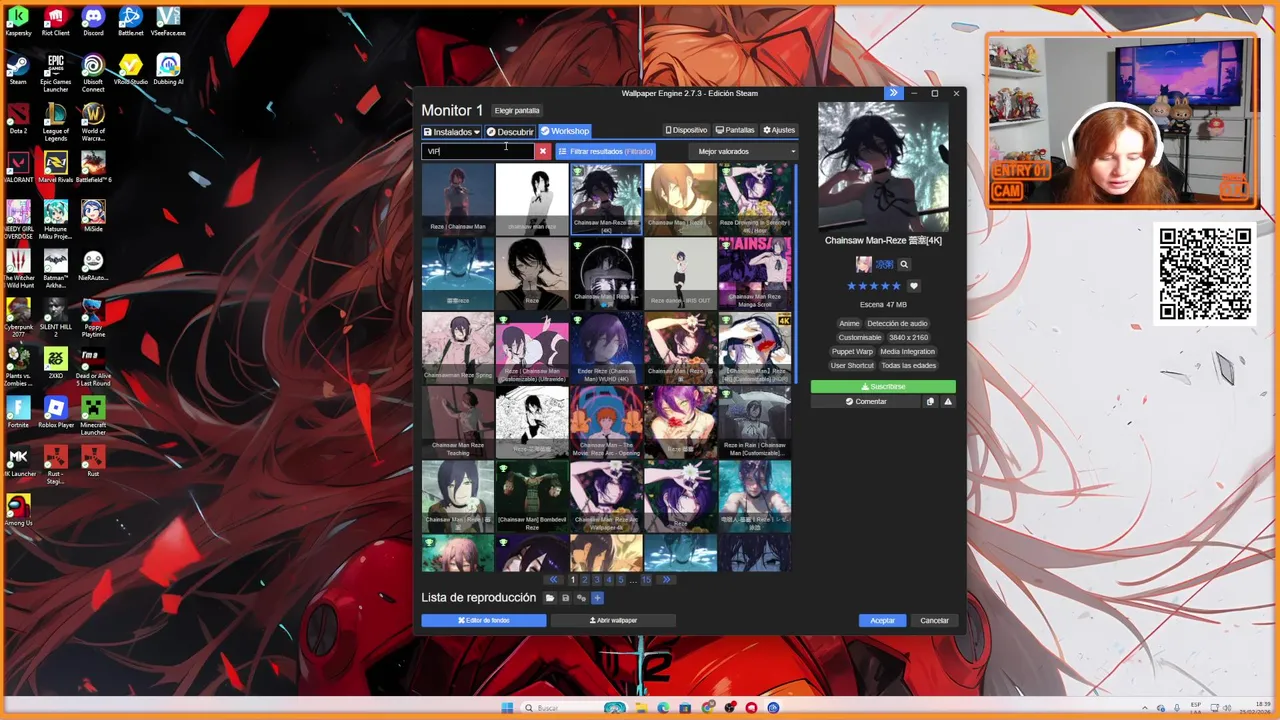Click Elegir pantalla button
This screenshot has height=720, width=1280.
517,111
